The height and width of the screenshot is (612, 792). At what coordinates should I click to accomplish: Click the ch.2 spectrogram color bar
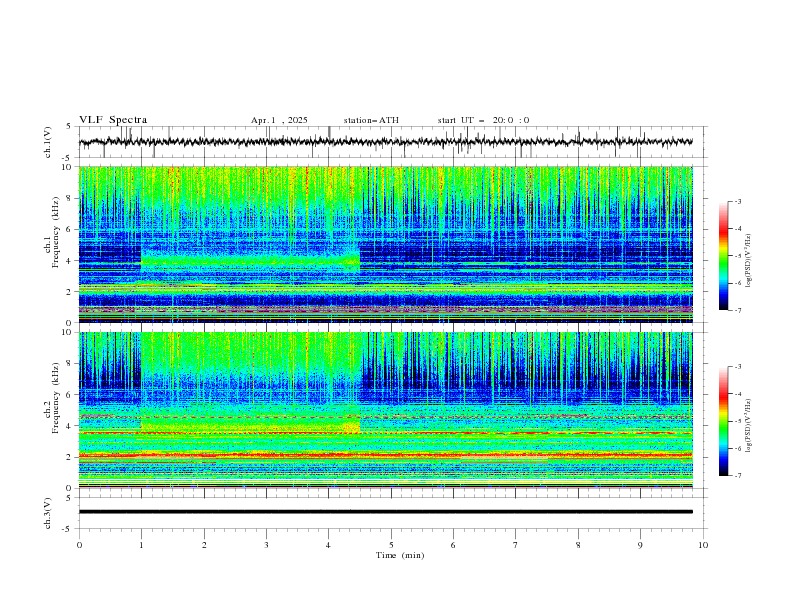pos(723,421)
